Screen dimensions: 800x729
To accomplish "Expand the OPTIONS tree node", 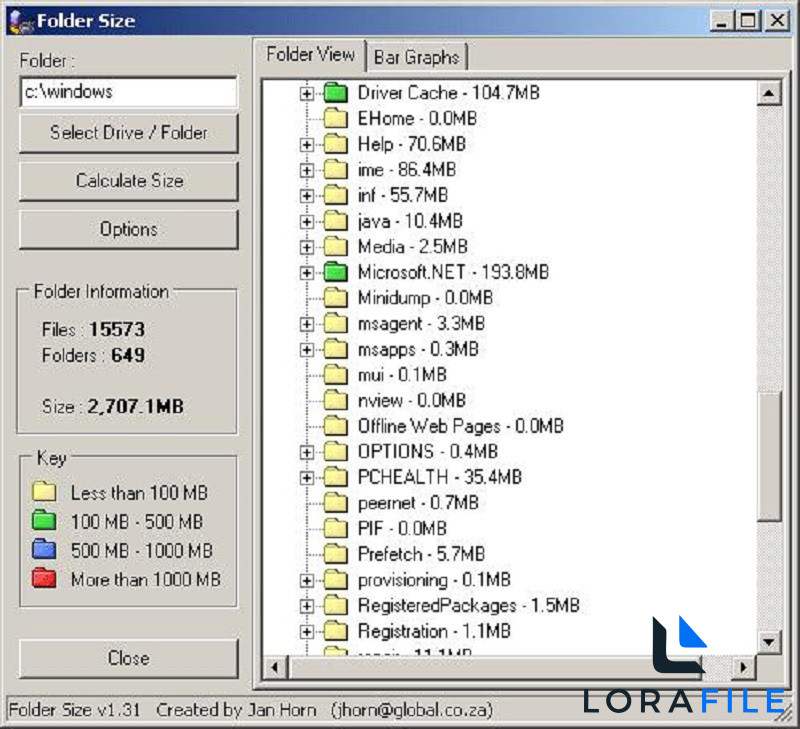I will (307, 453).
